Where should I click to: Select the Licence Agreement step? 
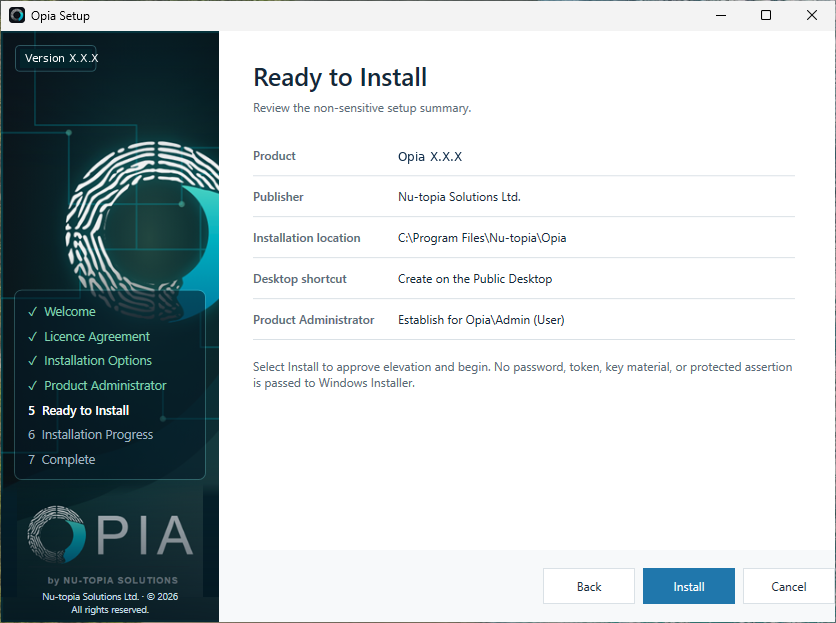pos(97,337)
